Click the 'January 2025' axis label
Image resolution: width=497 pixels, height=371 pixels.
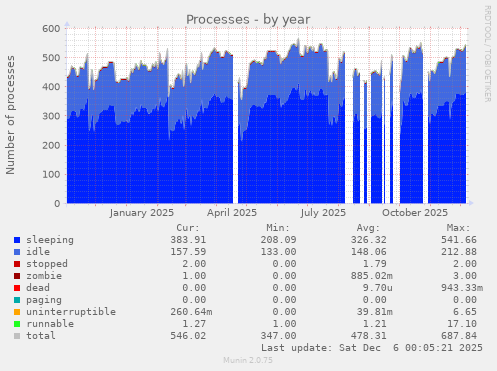(142, 213)
